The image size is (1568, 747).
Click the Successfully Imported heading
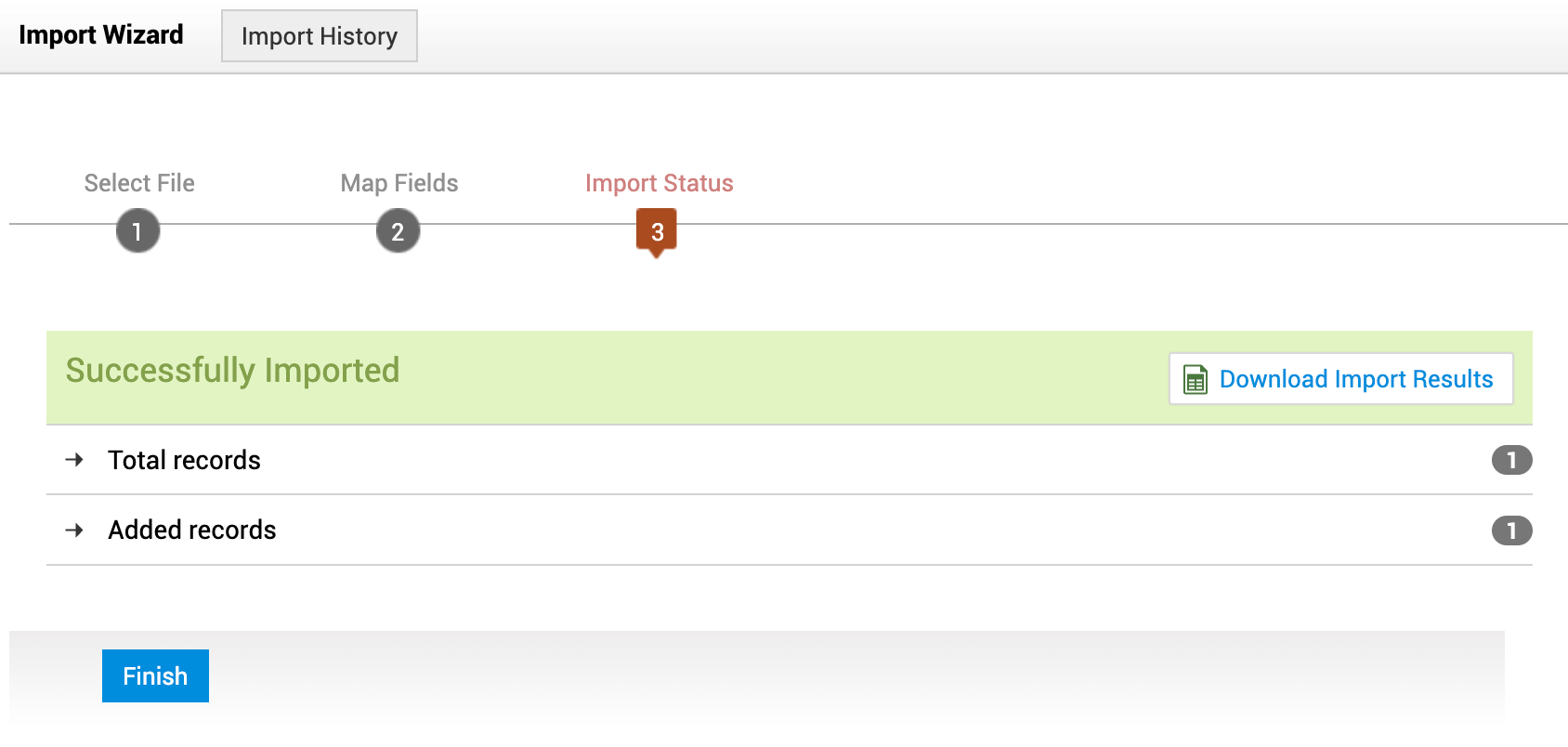(232, 371)
